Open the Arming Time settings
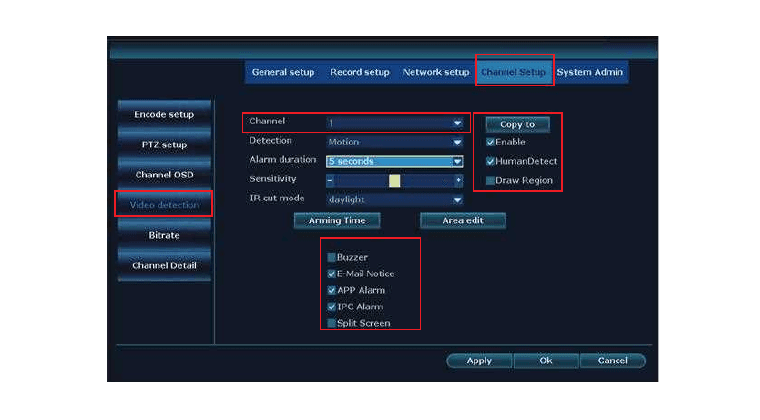Image resolution: width=760 pixels, height=420 pixels. click(x=337, y=220)
